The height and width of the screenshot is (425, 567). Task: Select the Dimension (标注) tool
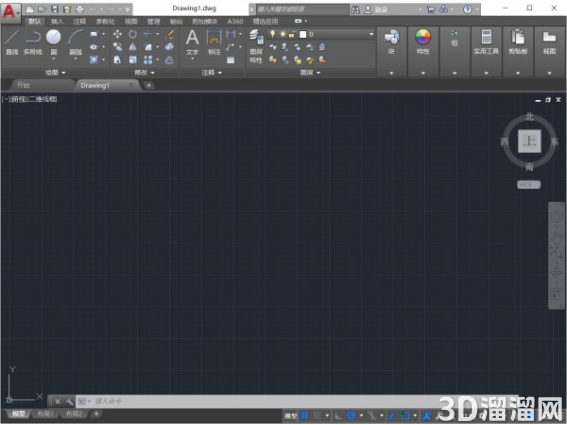point(214,43)
